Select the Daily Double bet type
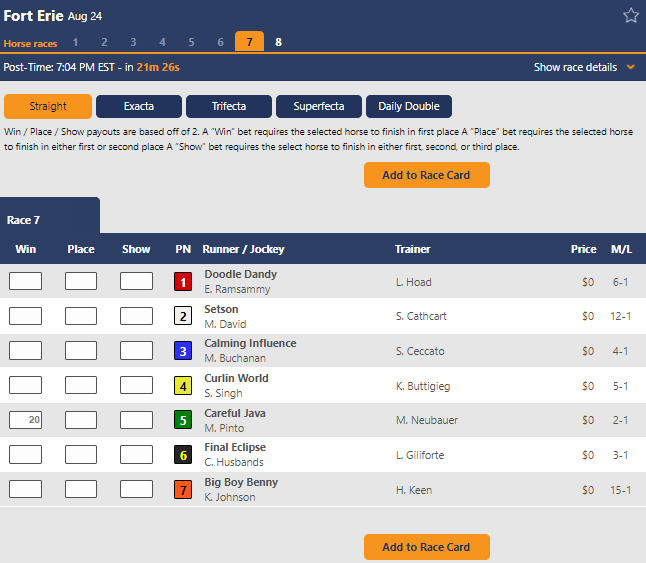 pyautogui.click(x=409, y=106)
